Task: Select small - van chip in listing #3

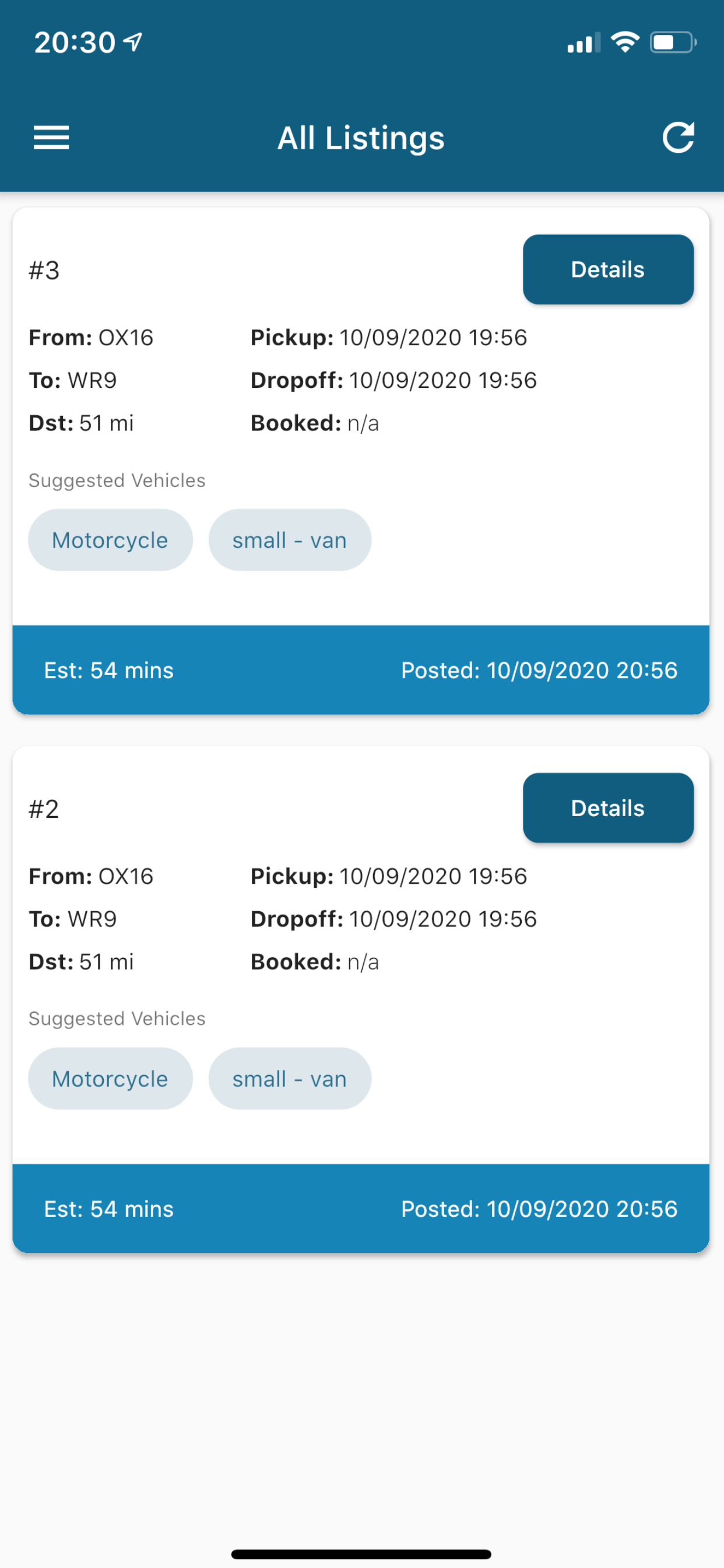Action: pos(290,540)
